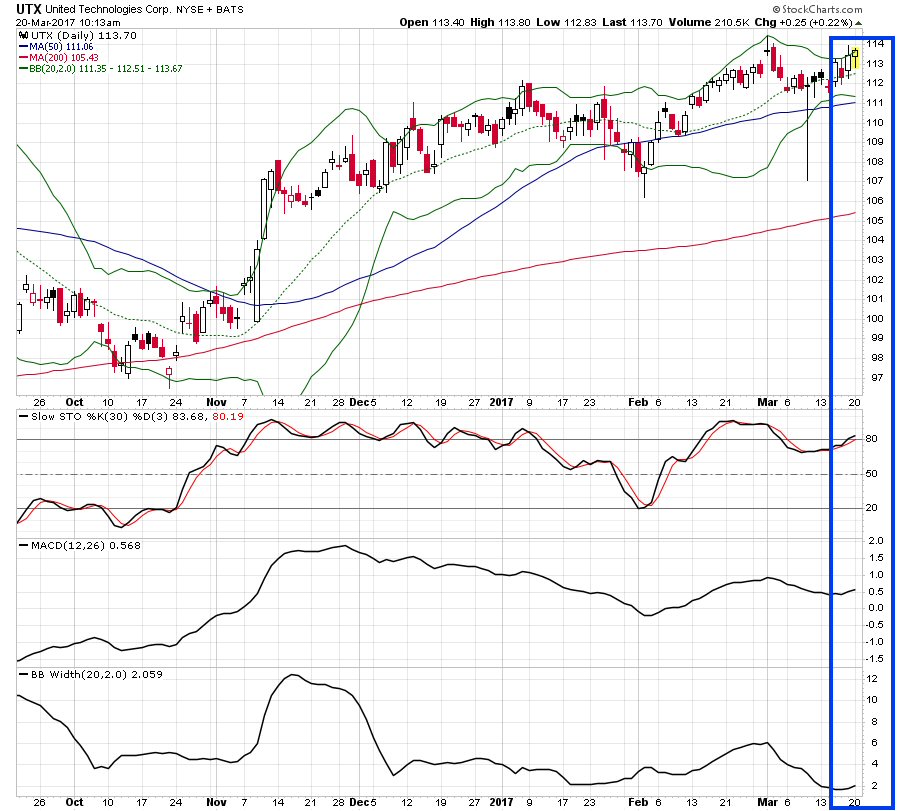The image size is (900, 811).
Task: Click the 105 price axis label
Action: coord(875,220)
